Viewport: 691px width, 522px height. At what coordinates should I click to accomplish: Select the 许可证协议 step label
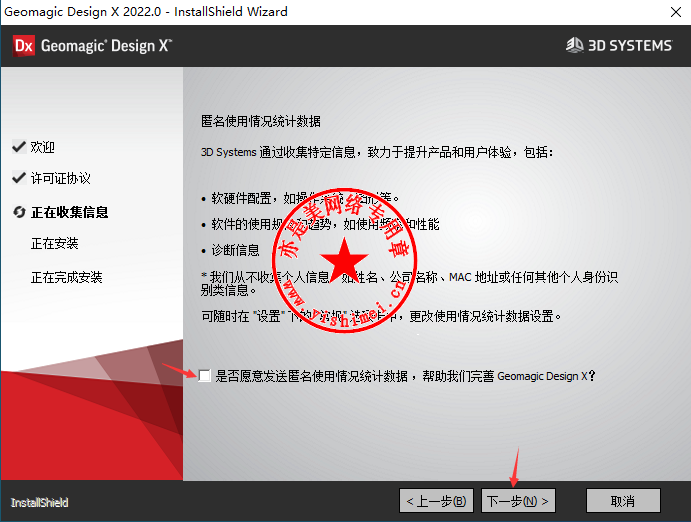[61, 178]
